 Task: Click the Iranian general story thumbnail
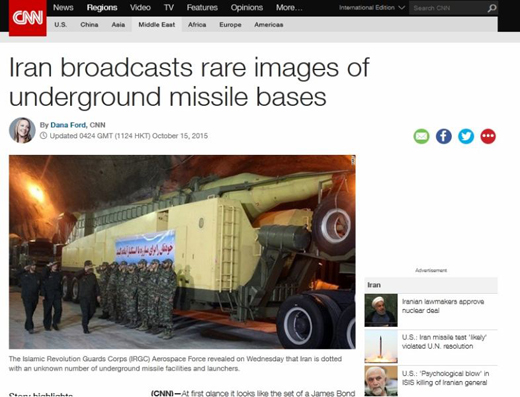point(381,381)
